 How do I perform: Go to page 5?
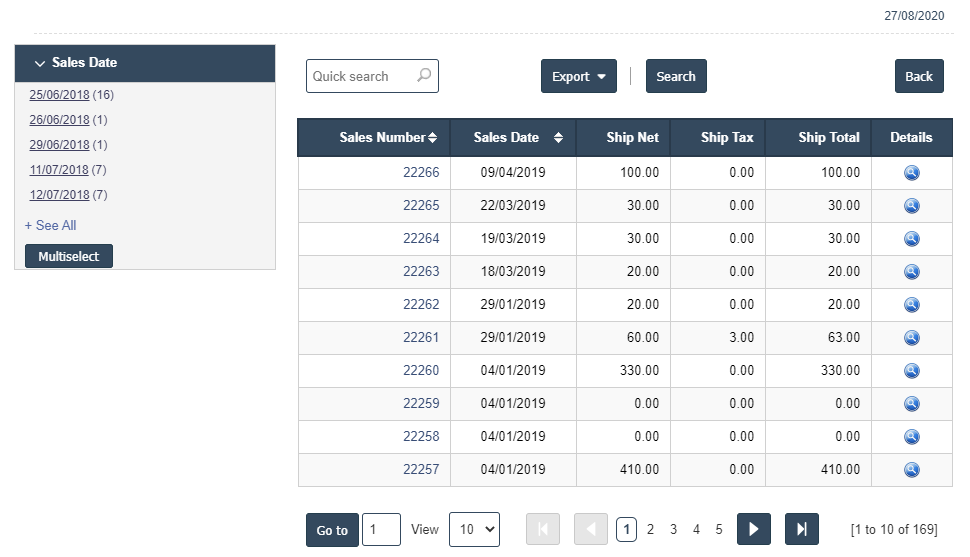click(x=719, y=529)
